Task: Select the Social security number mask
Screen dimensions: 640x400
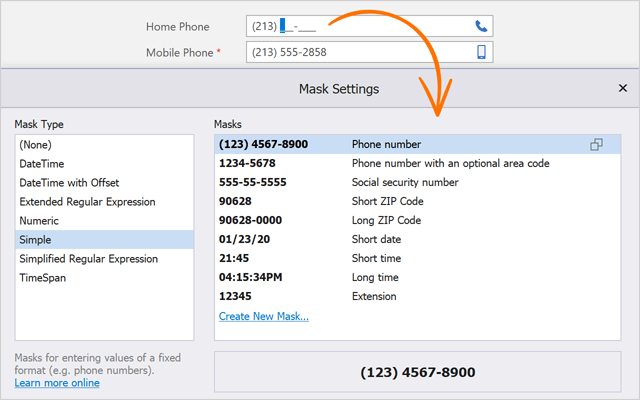Action: click(x=405, y=183)
